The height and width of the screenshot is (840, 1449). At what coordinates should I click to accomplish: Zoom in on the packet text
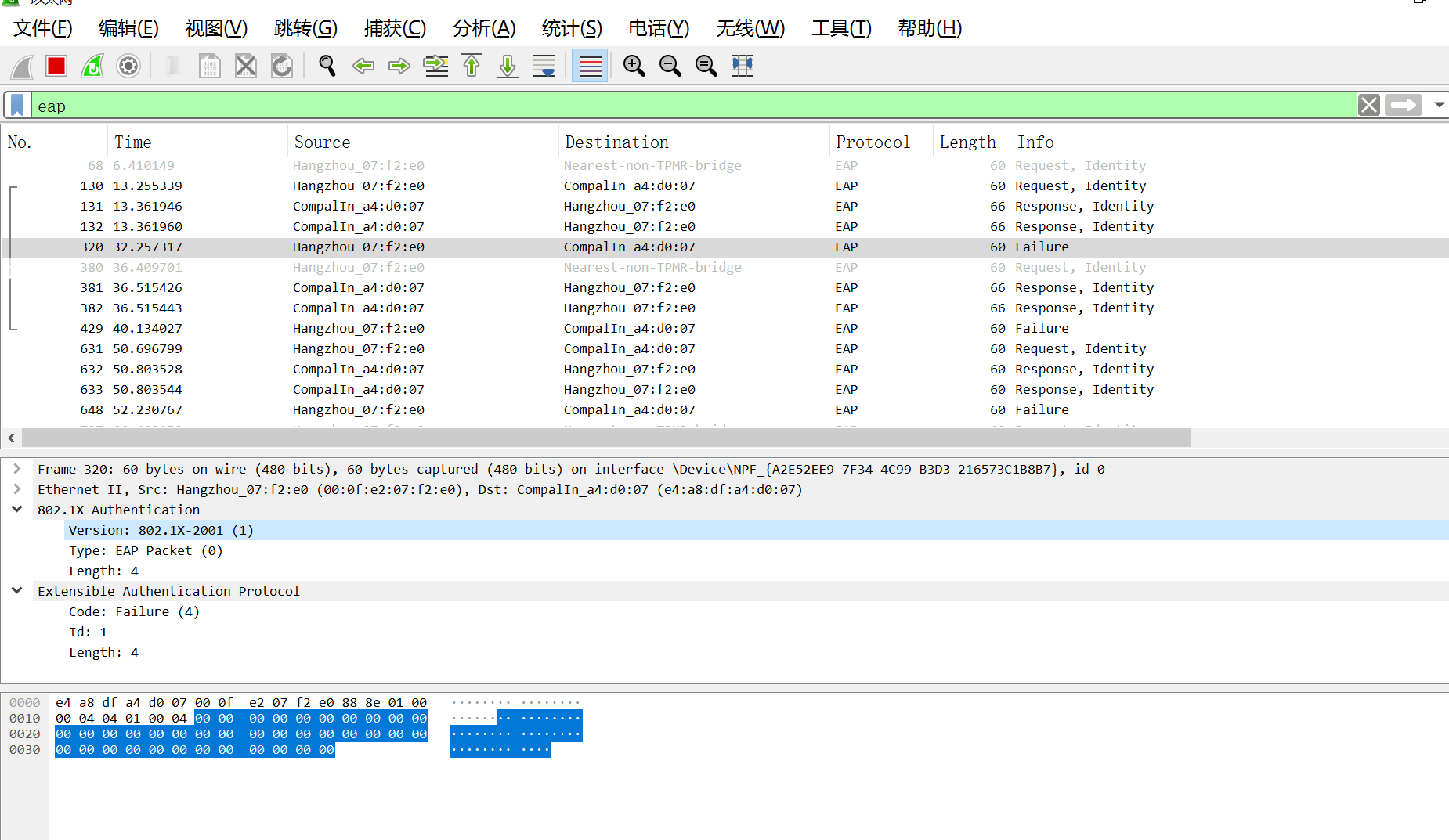634,66
